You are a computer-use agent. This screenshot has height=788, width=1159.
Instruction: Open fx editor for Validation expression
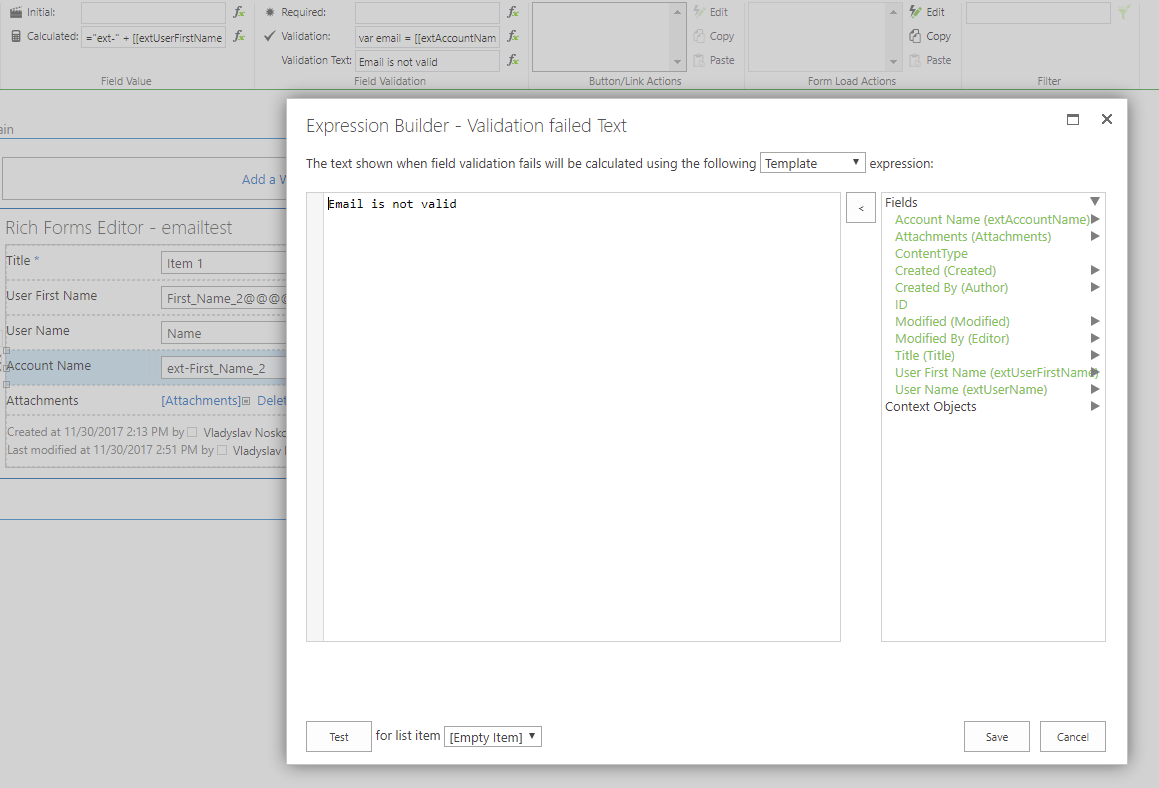tap(513, 37)
